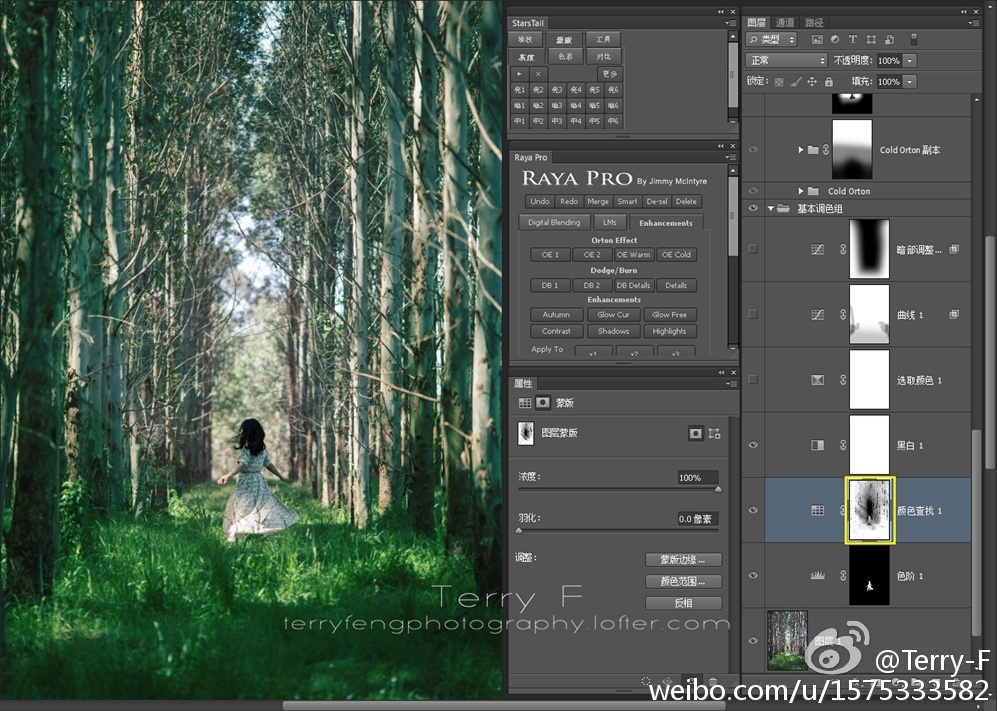Open the LMs tab in Raya Pro
The image size is (997, 711).
click(x=610, y=223)
